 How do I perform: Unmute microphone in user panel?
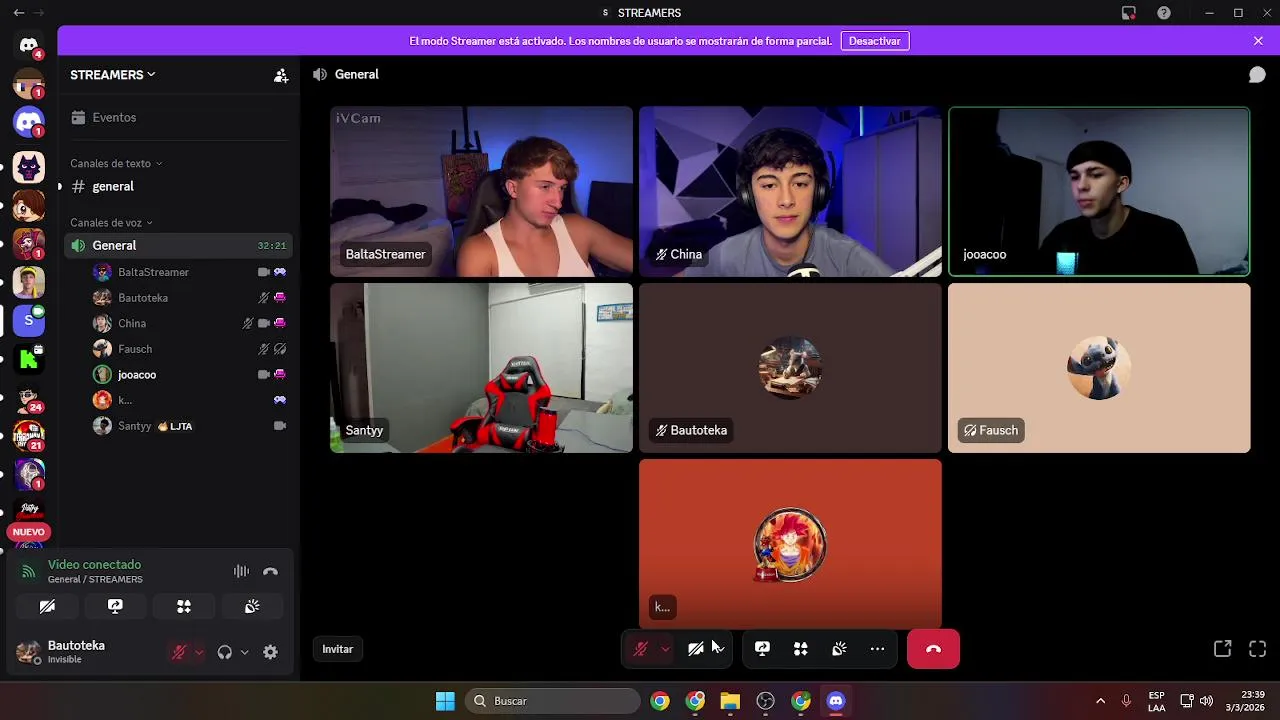(179, 652)
